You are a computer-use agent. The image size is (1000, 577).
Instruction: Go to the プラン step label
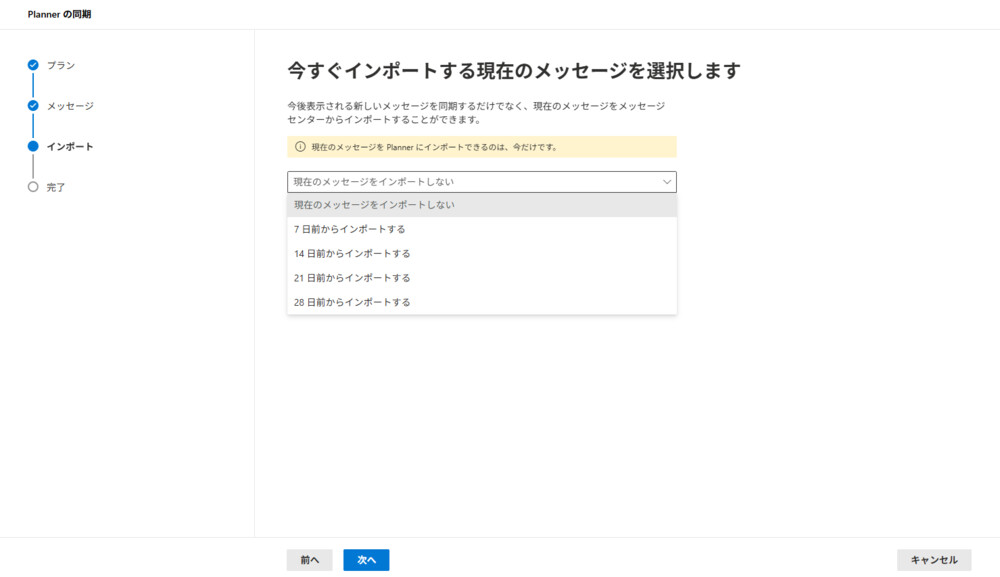[61, 65]
